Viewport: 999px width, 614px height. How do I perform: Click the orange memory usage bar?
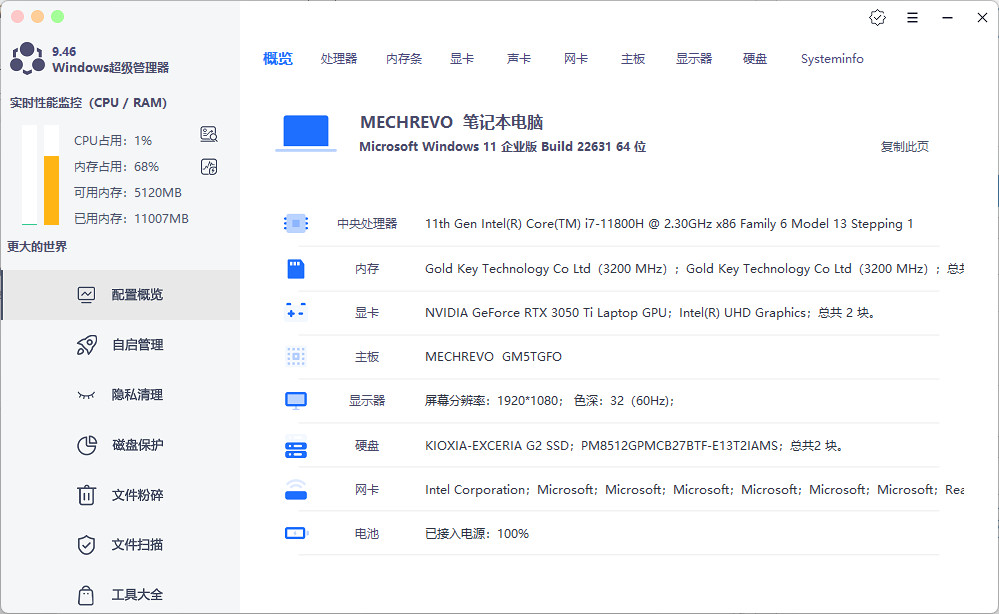point(52,190)
